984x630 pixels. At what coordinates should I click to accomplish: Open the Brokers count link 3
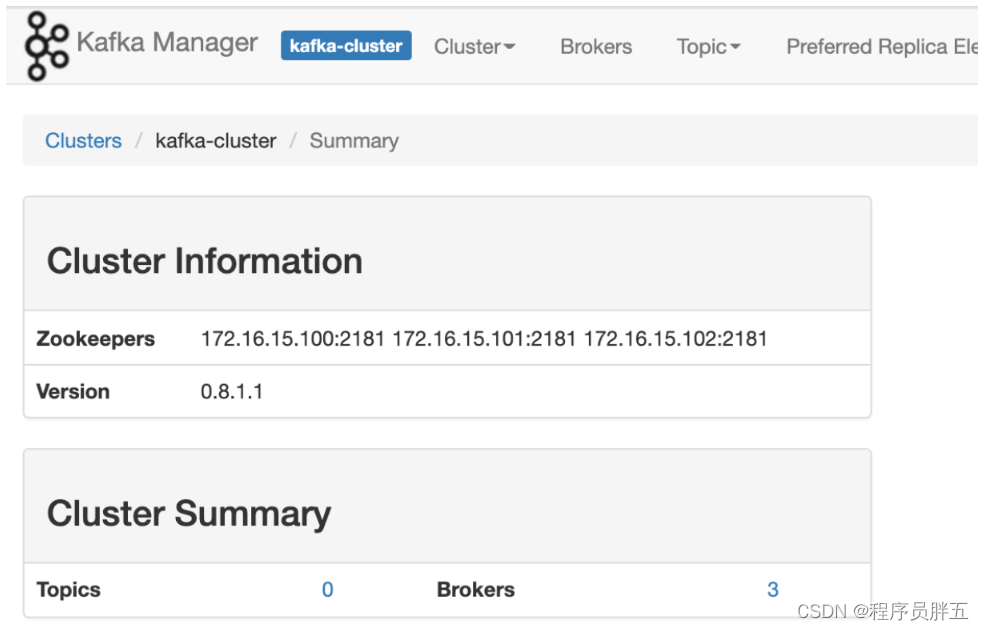773,589
